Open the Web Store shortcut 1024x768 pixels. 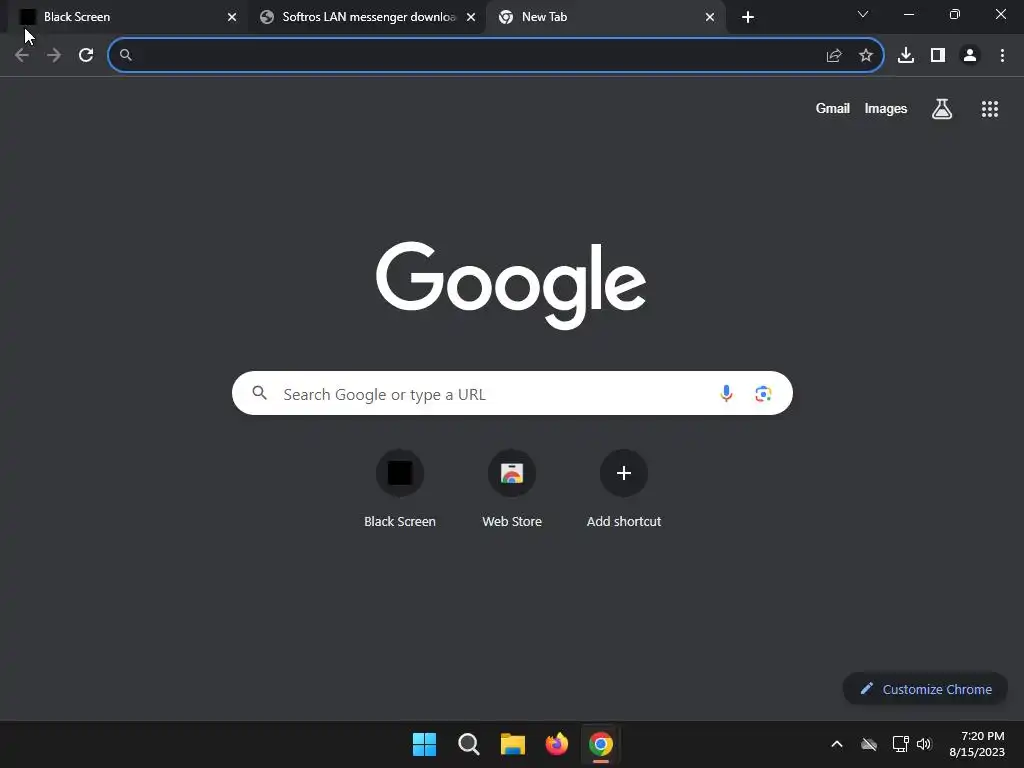click(x=512, y=489)
